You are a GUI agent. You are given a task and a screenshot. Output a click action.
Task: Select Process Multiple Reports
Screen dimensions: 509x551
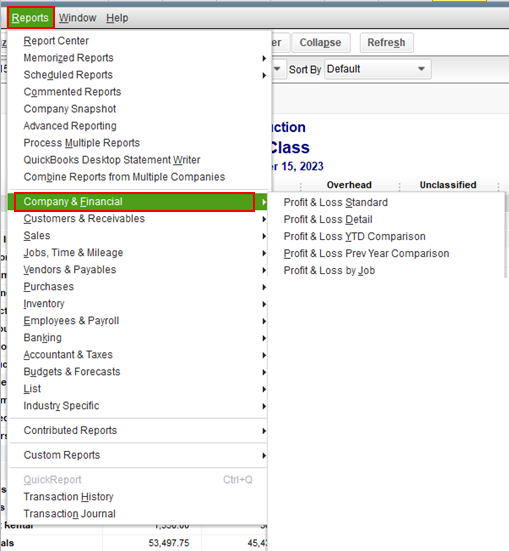click(x=139, y=143)
